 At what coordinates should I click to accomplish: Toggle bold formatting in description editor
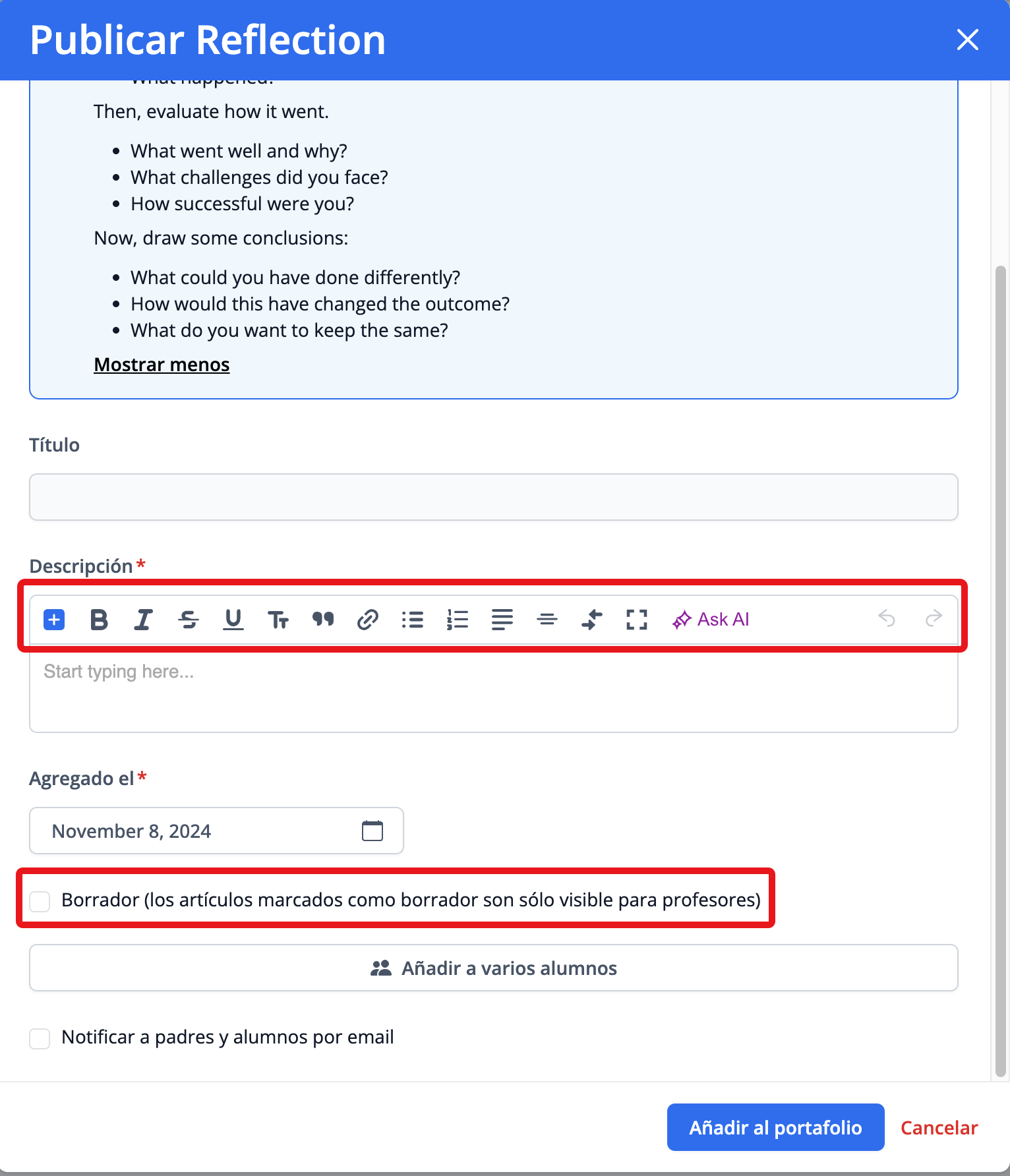99,620
